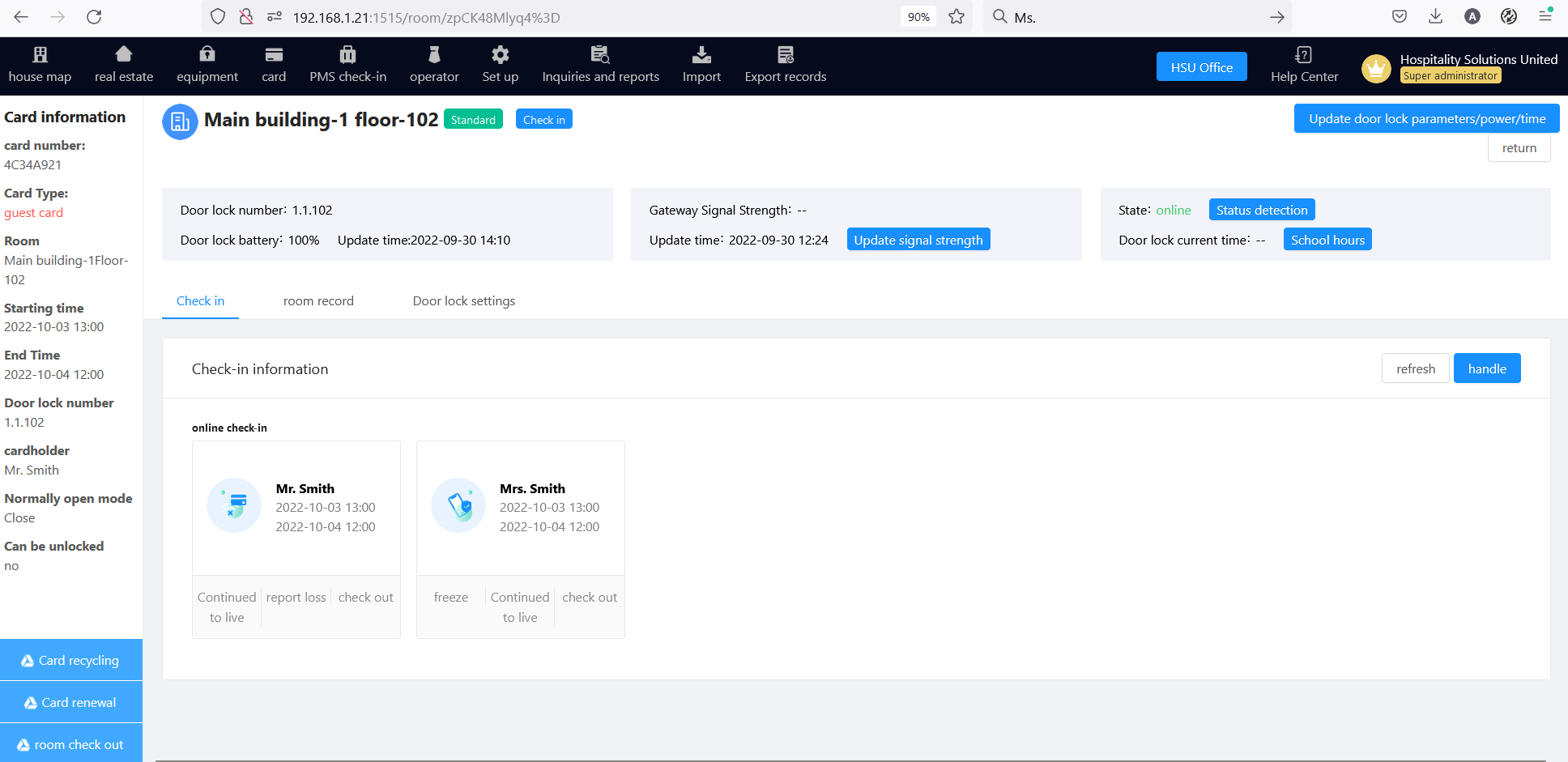Click report loss for Mr. Smith
Screen dimensions: 1568x762
coord(296,598)
